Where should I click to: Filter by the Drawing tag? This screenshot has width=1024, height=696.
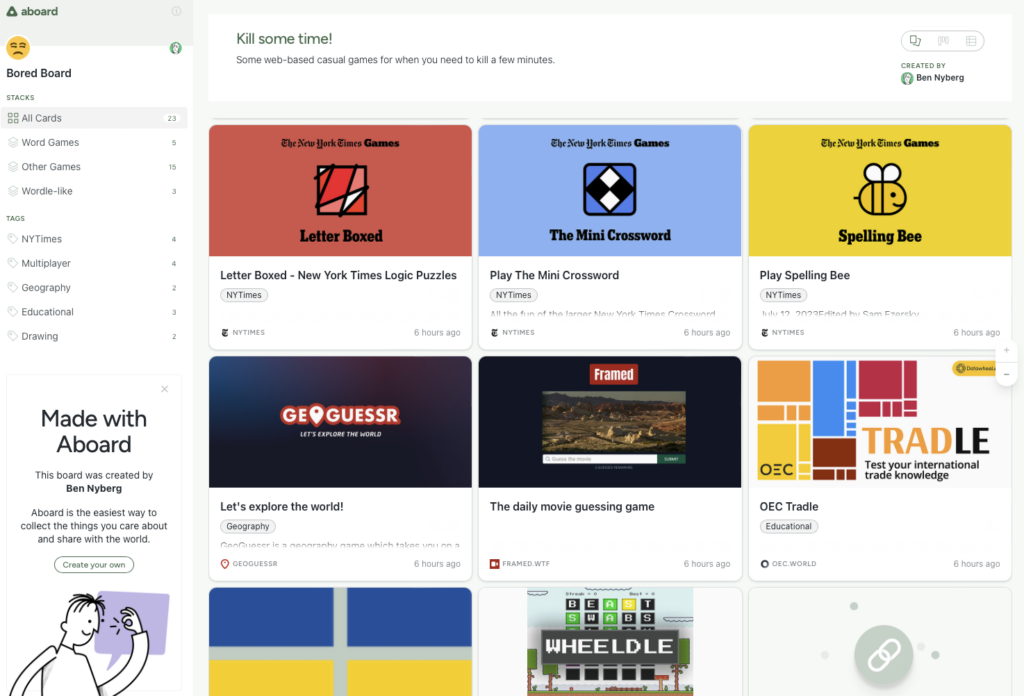(94, 336)
